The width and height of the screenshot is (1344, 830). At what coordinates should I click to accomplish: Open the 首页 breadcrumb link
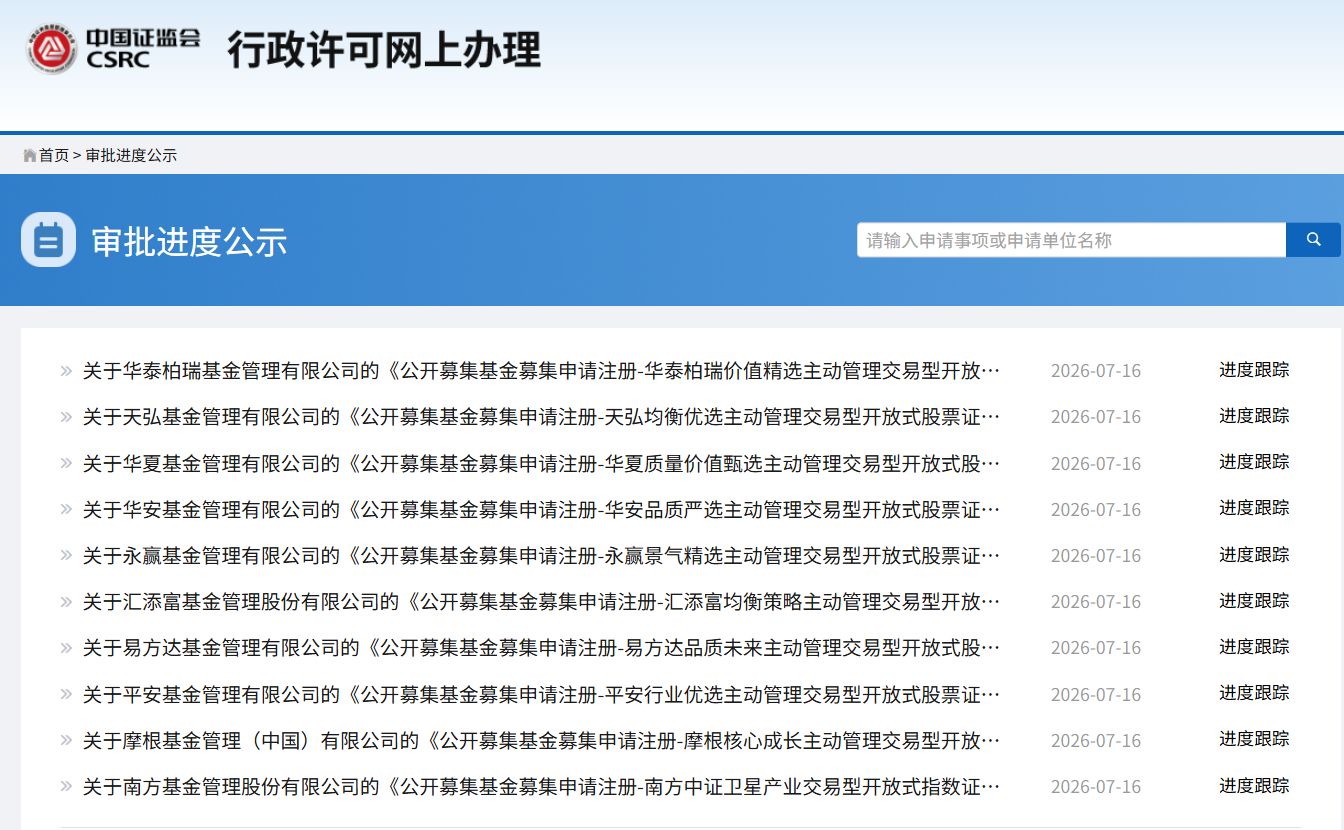pos(54,155)
